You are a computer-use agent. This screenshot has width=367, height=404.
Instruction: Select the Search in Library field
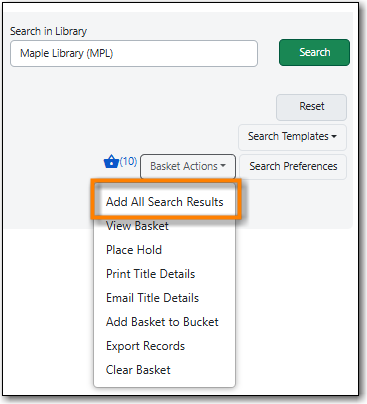[x=134, y=54]
